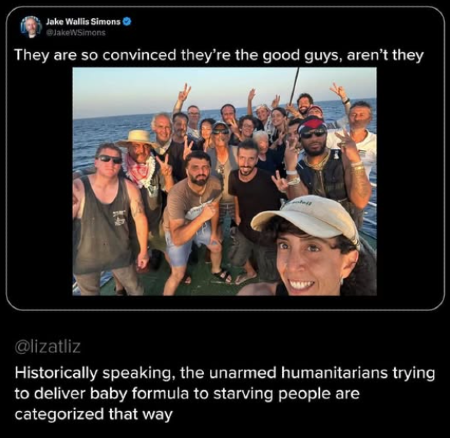
Task: Click the phrase 'starving people are'
Action: (286, 394)
